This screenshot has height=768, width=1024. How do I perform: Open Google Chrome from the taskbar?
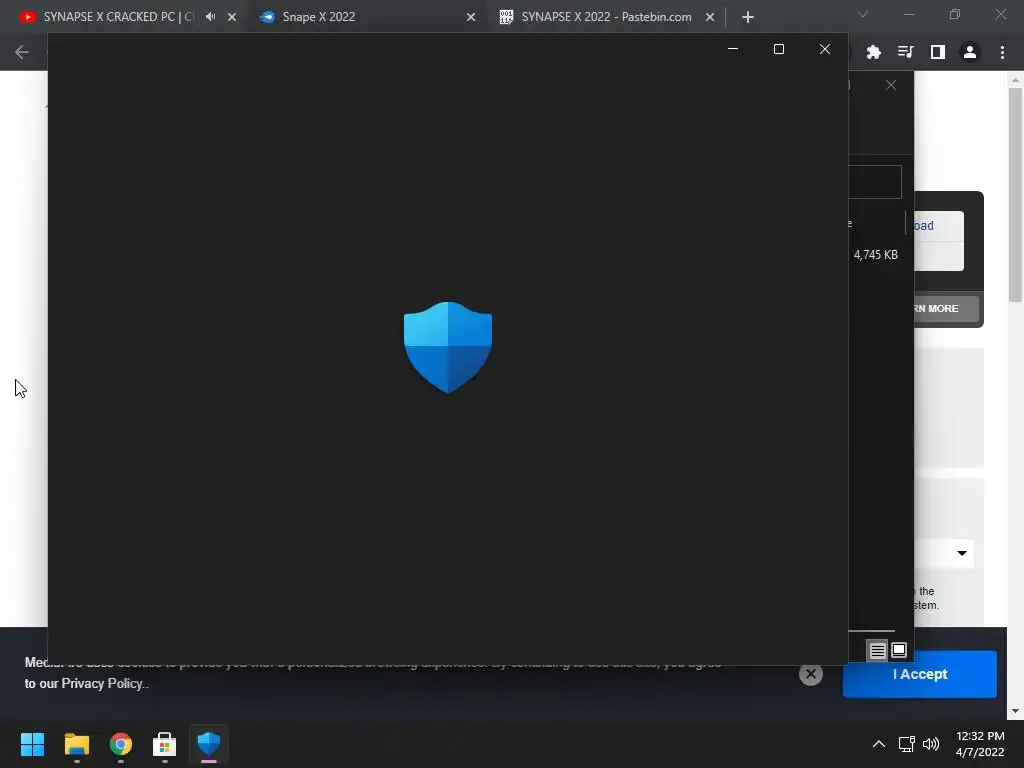(x=121, y=744)
